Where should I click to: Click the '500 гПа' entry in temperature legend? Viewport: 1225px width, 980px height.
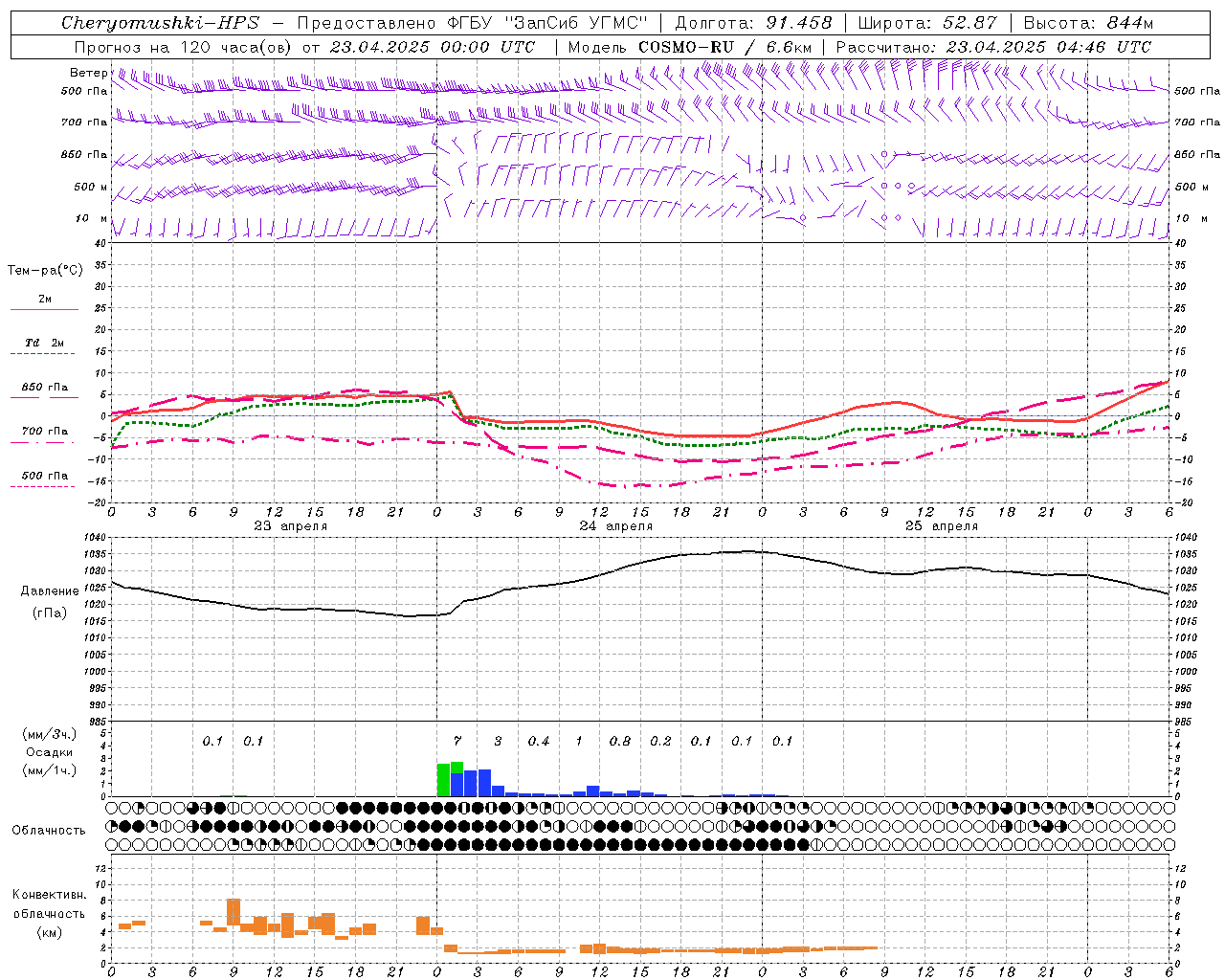point(45,476)
